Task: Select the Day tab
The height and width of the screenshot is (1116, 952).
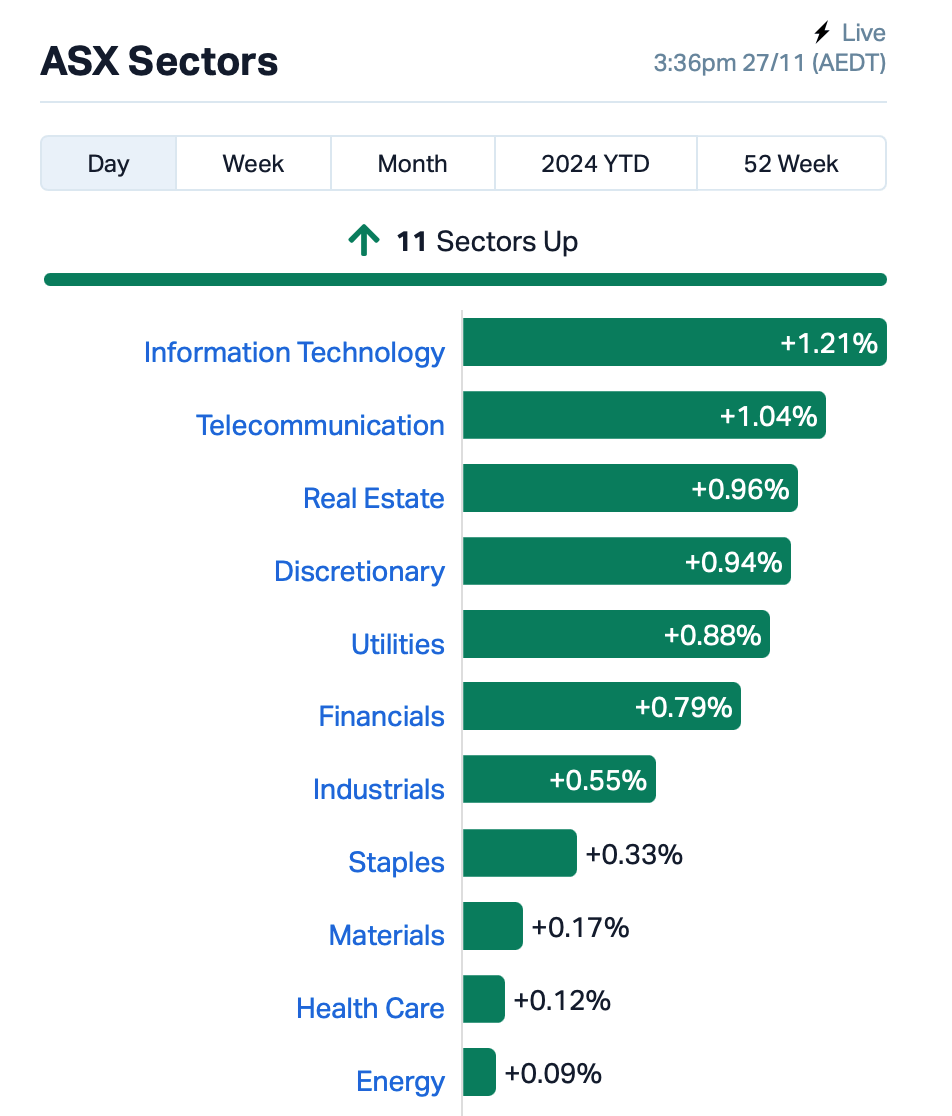Action: [108, 164]
